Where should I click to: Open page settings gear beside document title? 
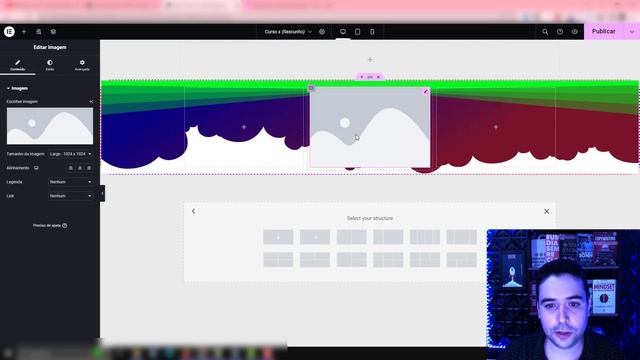(322, 31)
